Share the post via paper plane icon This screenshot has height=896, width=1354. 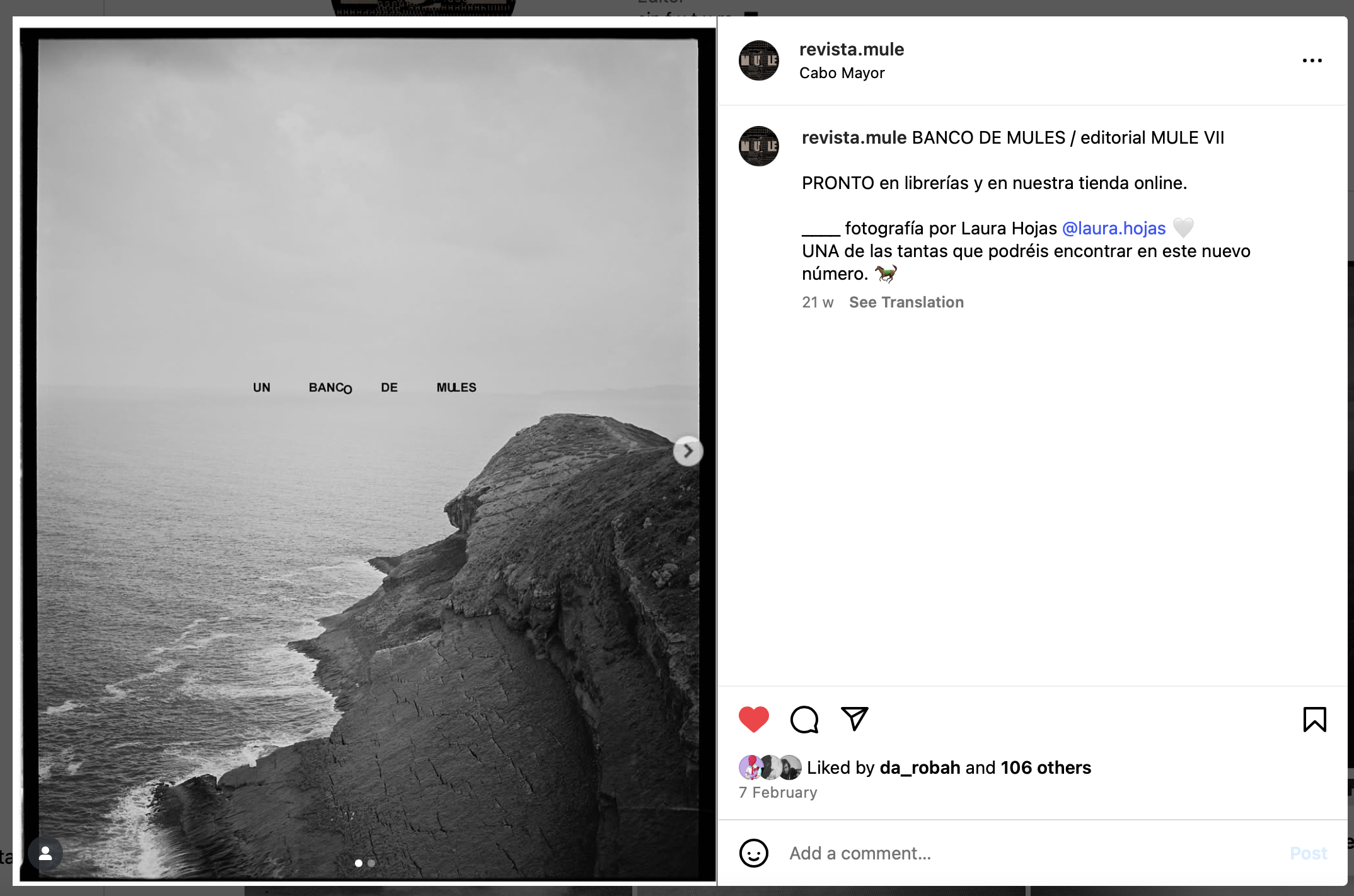(x=855, y=719)
